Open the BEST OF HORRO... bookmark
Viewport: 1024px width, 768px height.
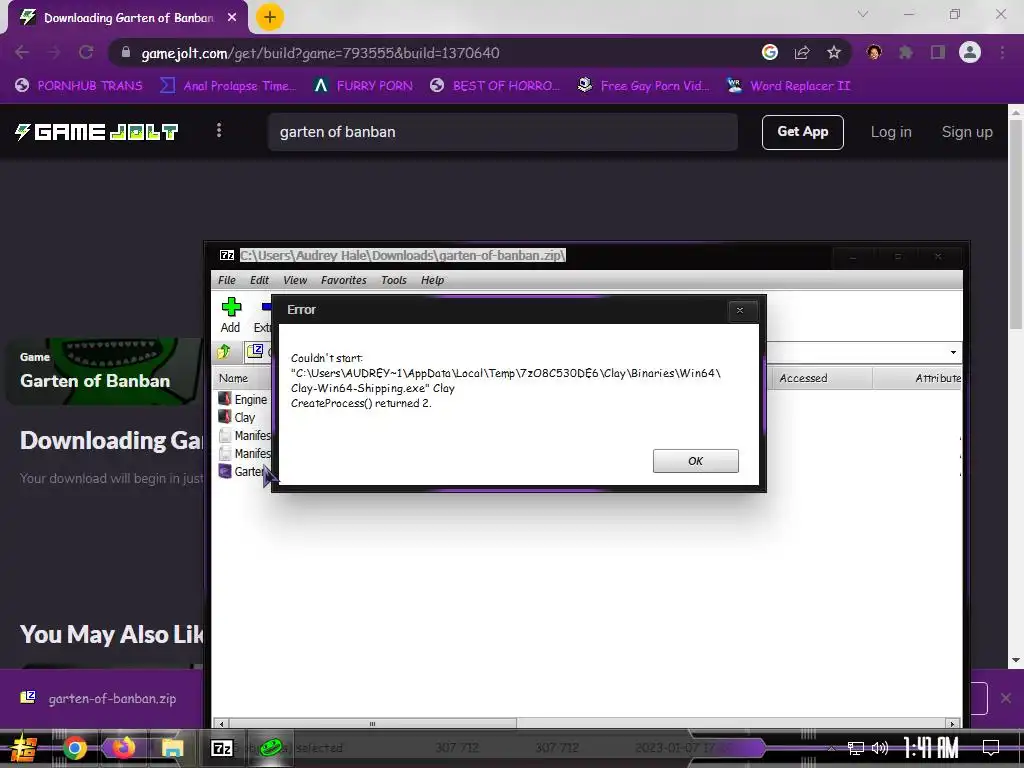coord(495,86)
